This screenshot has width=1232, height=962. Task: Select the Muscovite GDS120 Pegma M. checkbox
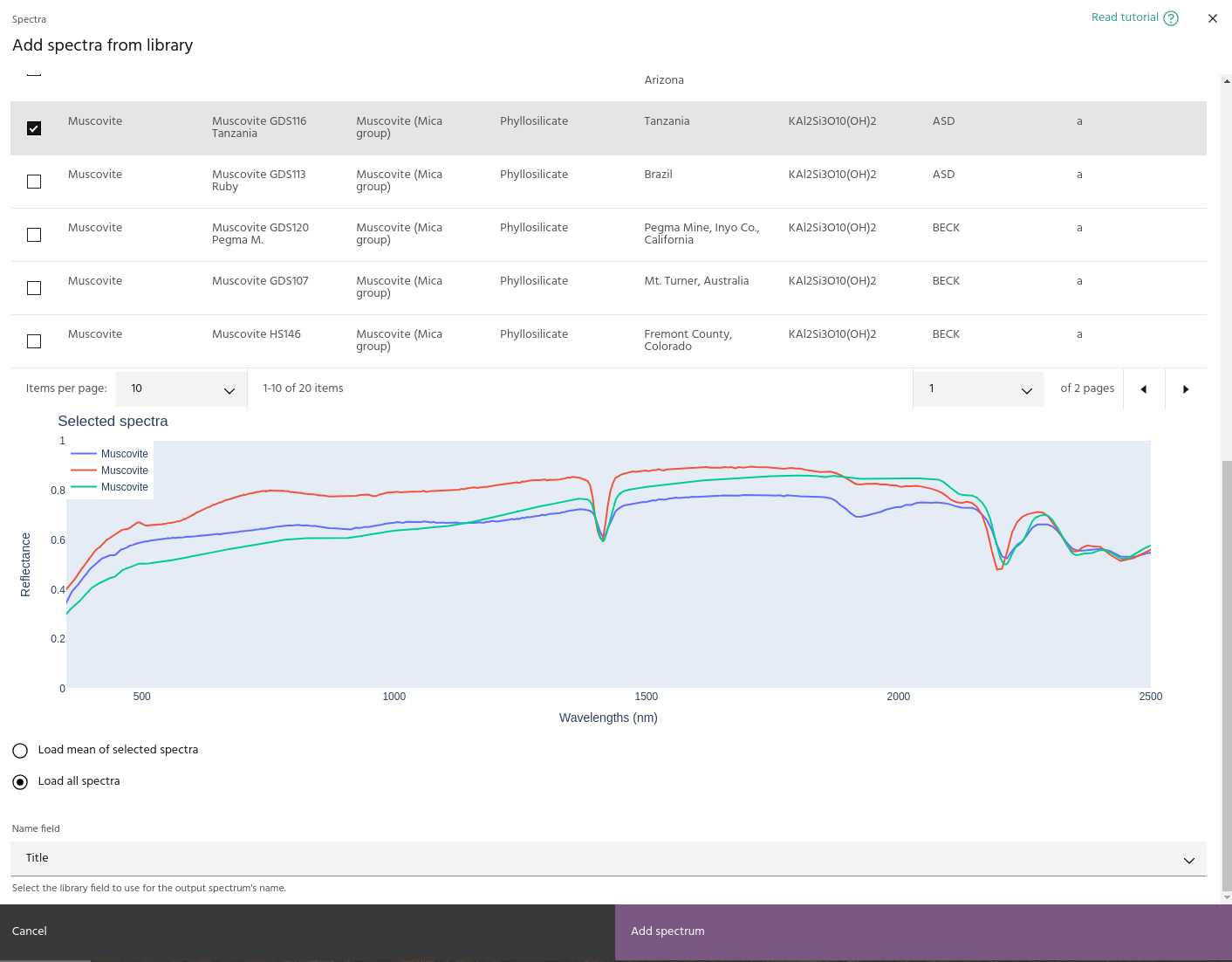(x=34, y=235)
